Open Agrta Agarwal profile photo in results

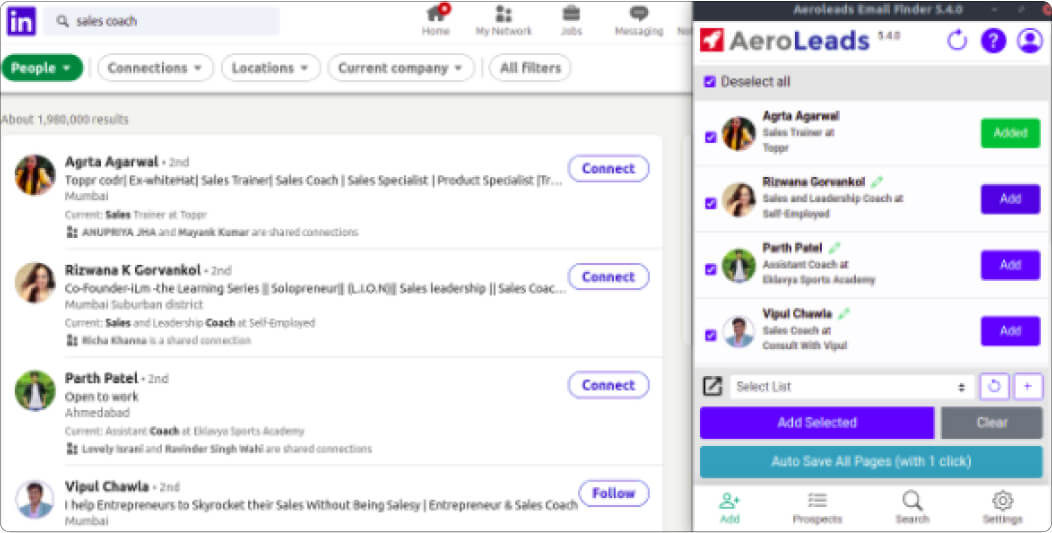click(x=35, y=175)
